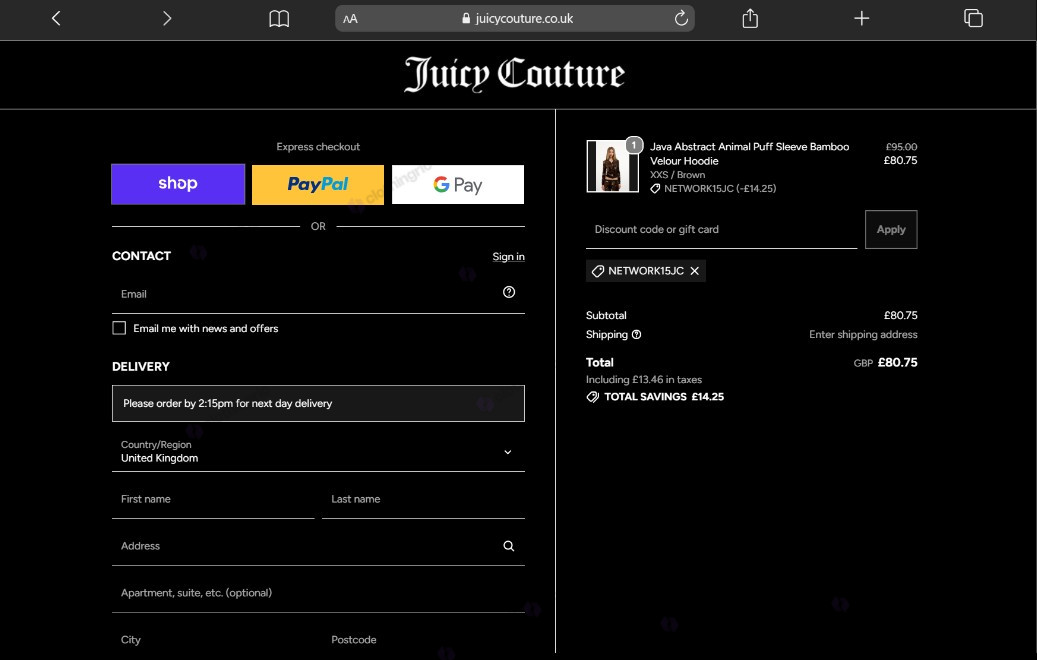Open the share sheet icon
Screen dimensions: 1037x660
click(750, 19)
